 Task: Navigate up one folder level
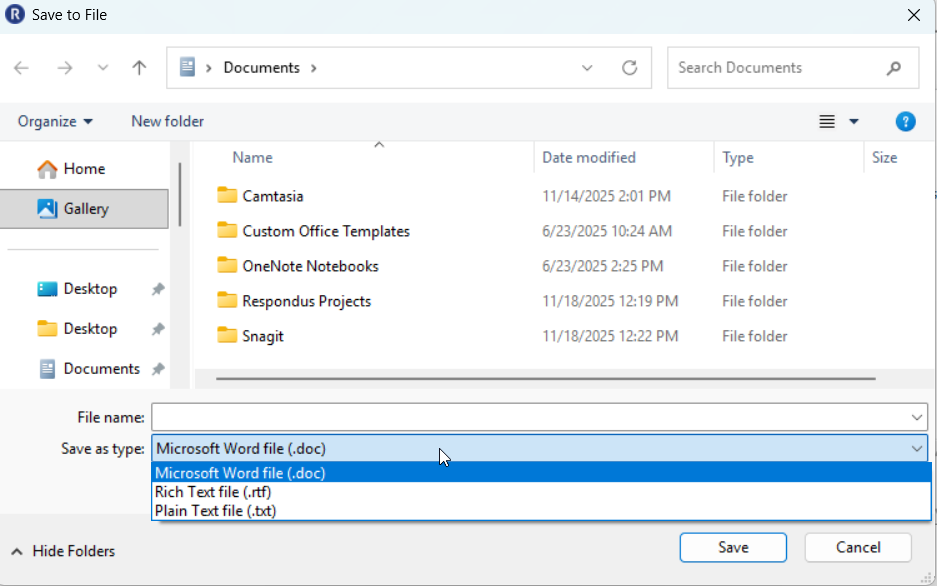(x=139, y=68)
